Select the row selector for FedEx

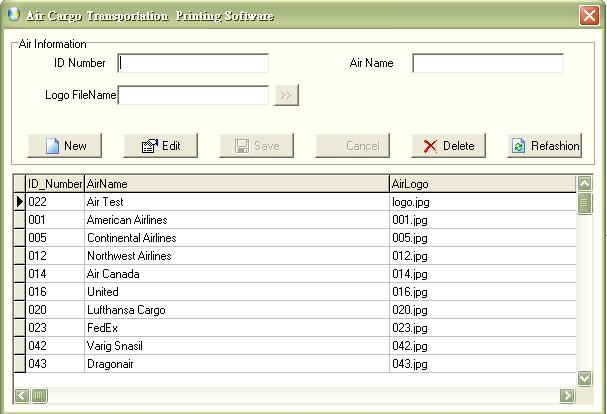(x=20, y=328)
